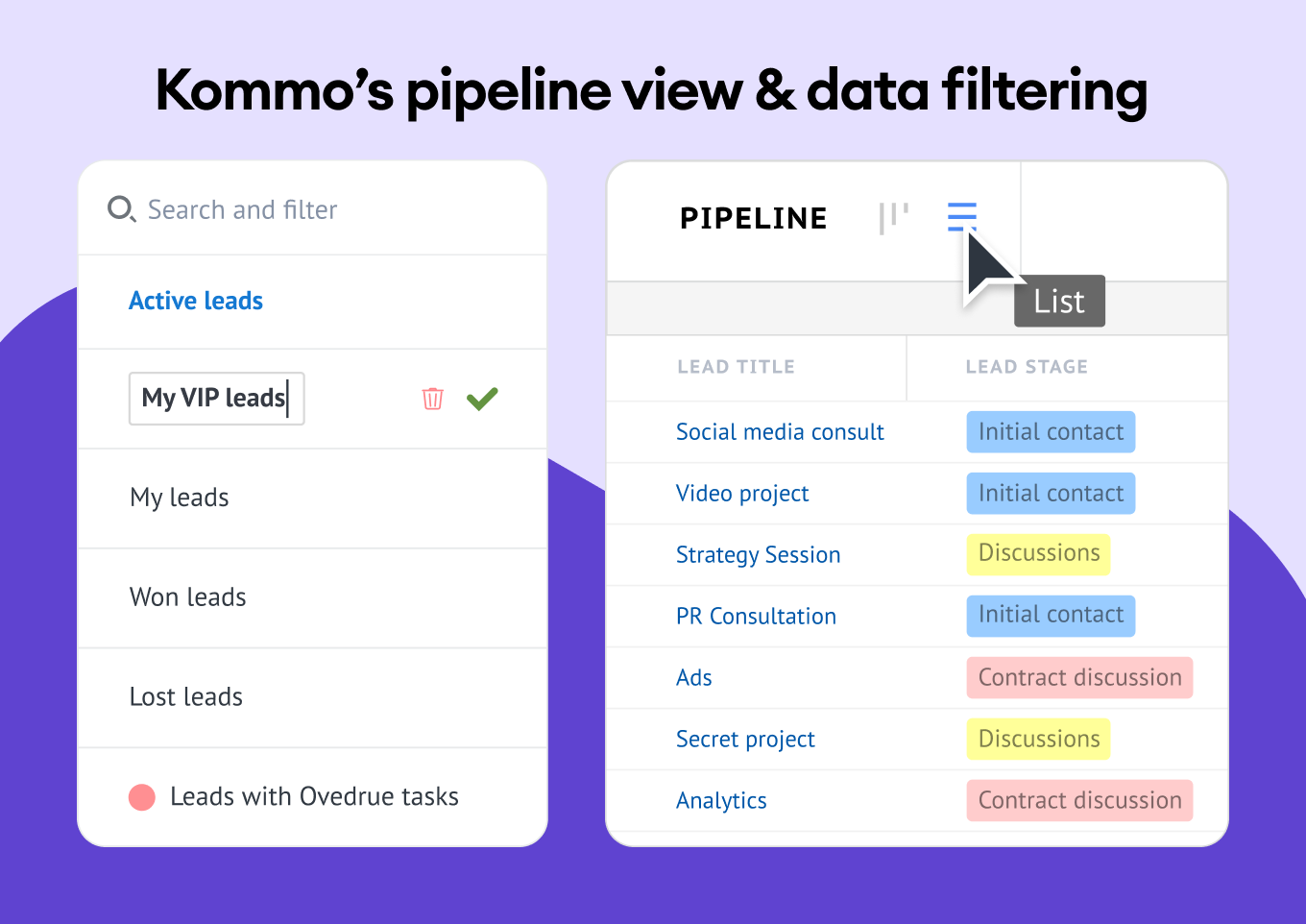Select the Won leads filter
Screen dimensions: 1306x924
(x=188, y=597)
